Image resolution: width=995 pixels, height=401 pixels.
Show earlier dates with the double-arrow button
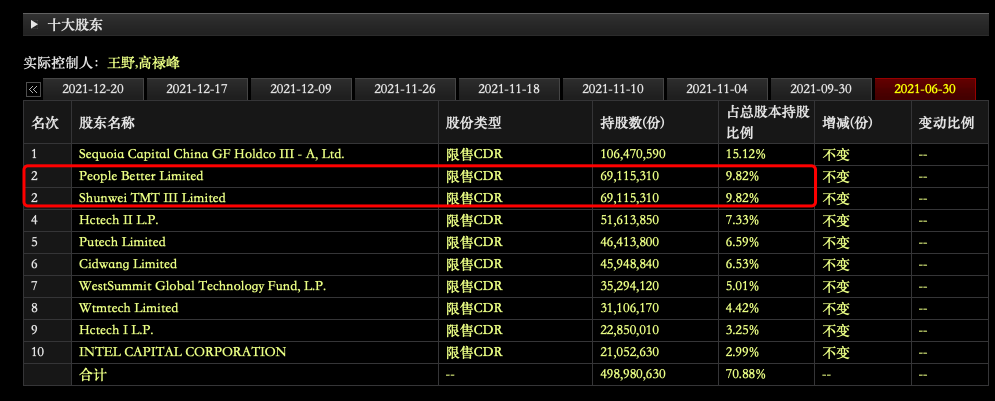(33, 89)
